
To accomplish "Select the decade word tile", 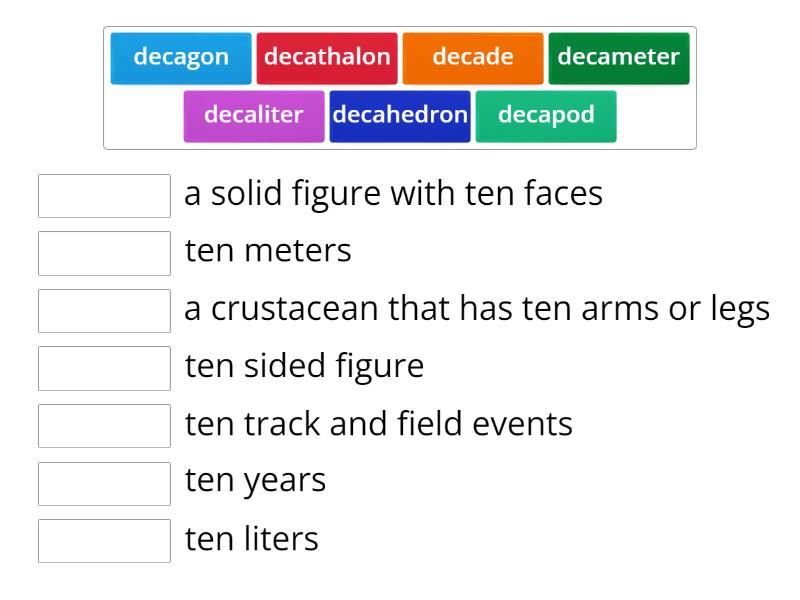I will (472, 57).
